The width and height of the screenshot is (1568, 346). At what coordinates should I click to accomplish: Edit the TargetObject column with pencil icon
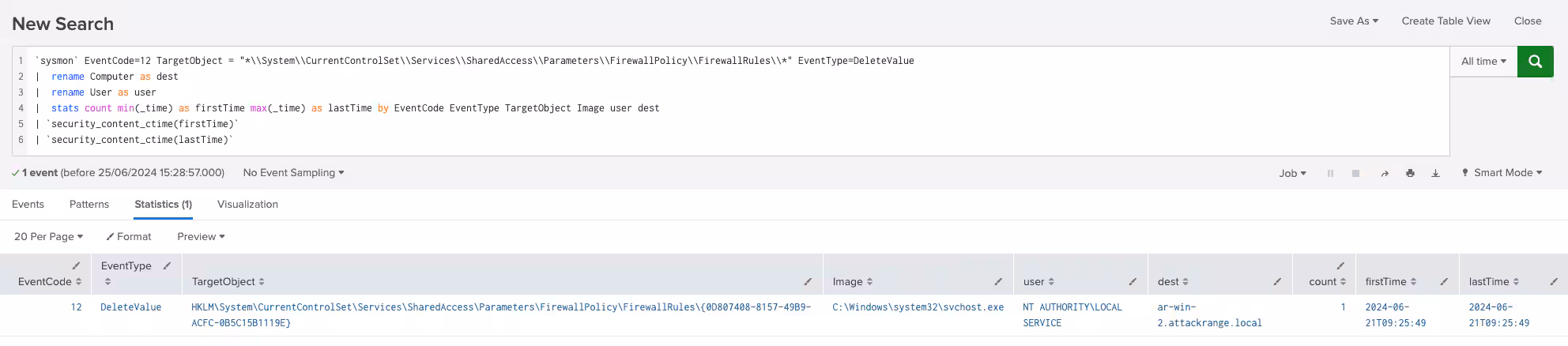coord(808,282)
